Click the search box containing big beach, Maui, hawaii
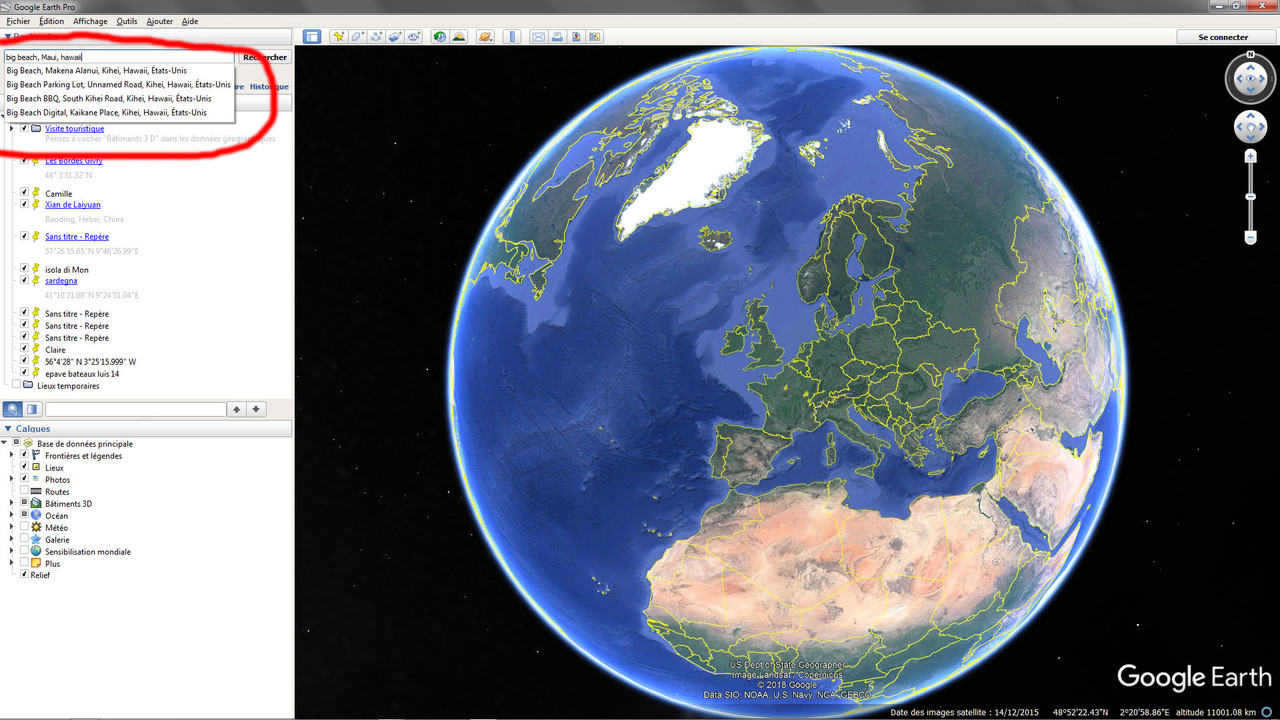 (119, 57)
